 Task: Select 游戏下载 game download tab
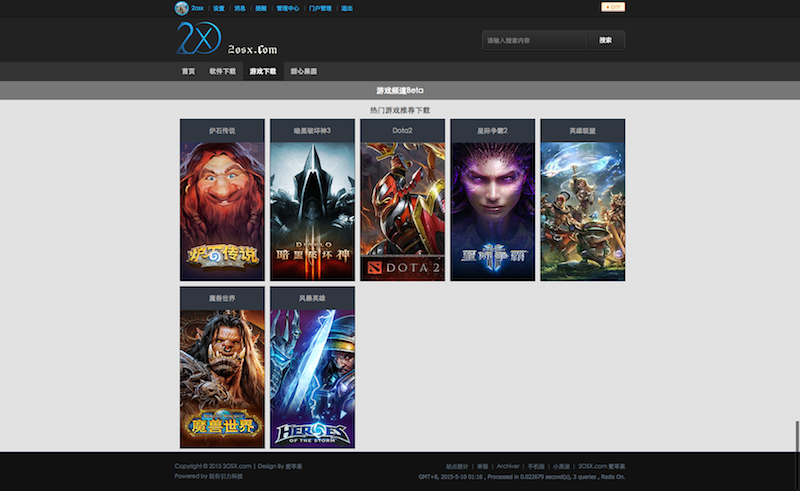263,71
